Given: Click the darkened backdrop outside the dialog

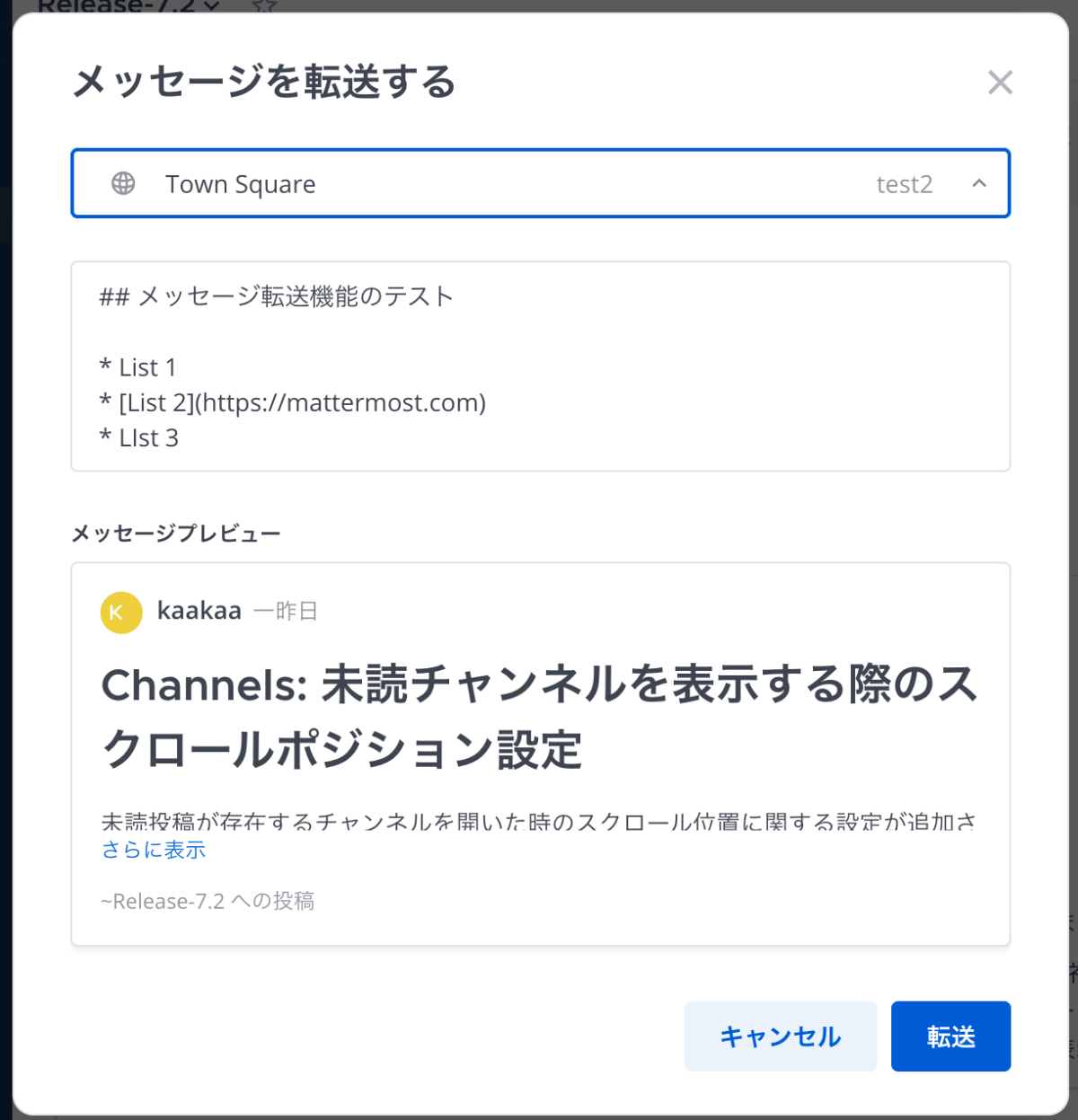Looking at the screenshot, I should tap(9, 557).
